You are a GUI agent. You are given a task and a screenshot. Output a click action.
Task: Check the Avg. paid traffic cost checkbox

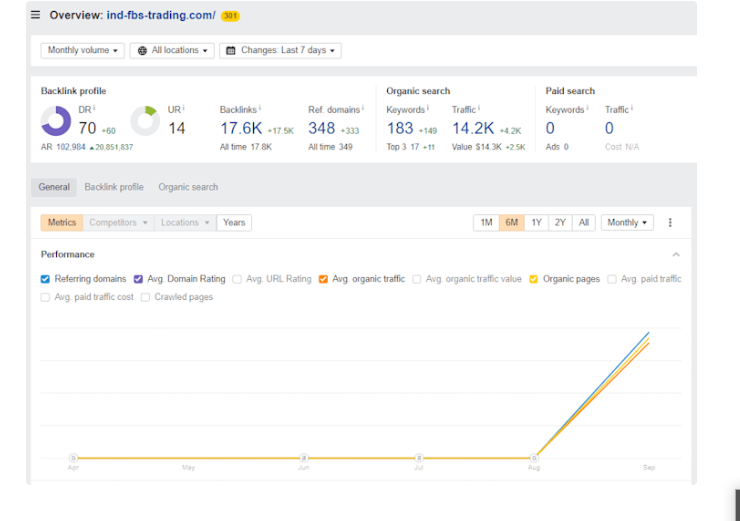(45, 297)
